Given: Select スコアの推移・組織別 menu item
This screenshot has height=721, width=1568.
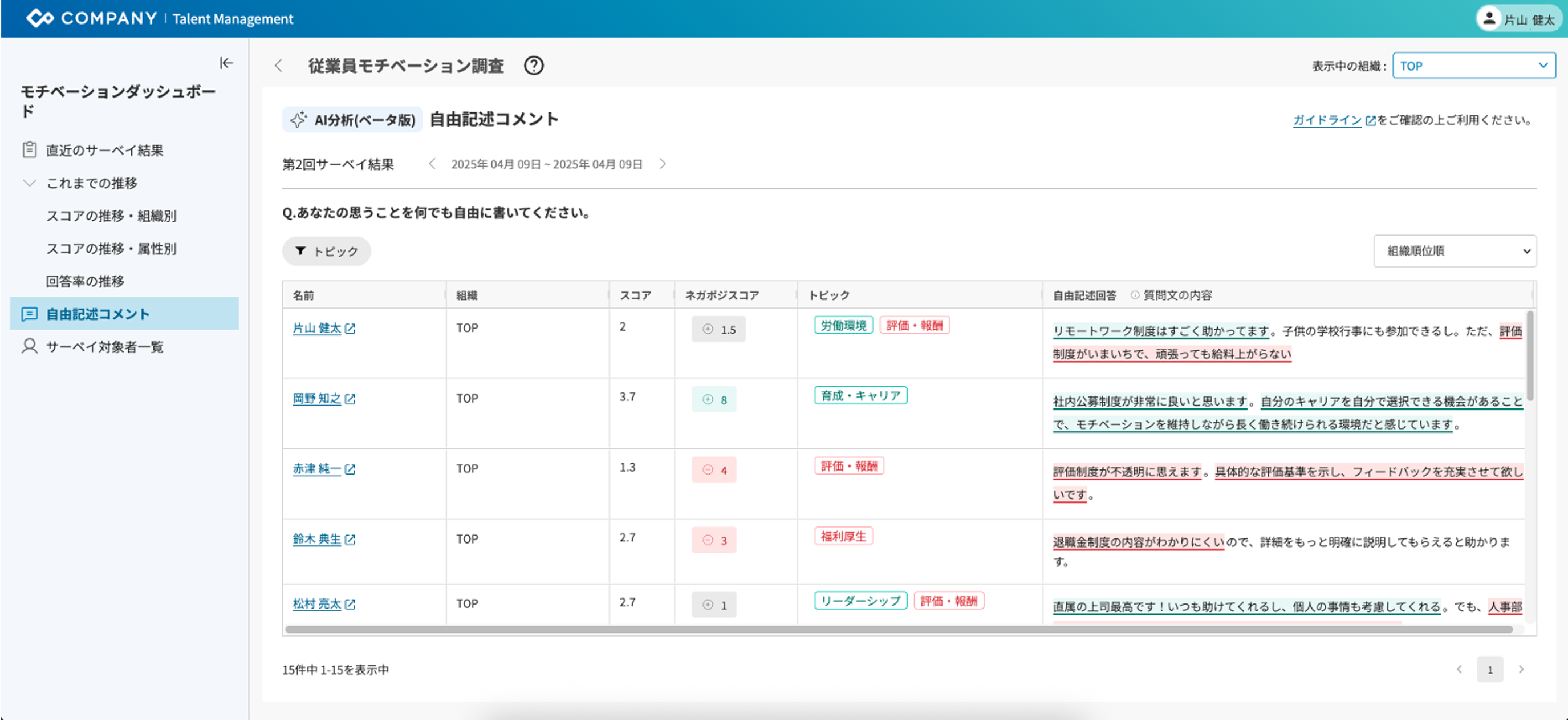Looking at the screenshot, I should pyautogui.click(x=111, y=216).
